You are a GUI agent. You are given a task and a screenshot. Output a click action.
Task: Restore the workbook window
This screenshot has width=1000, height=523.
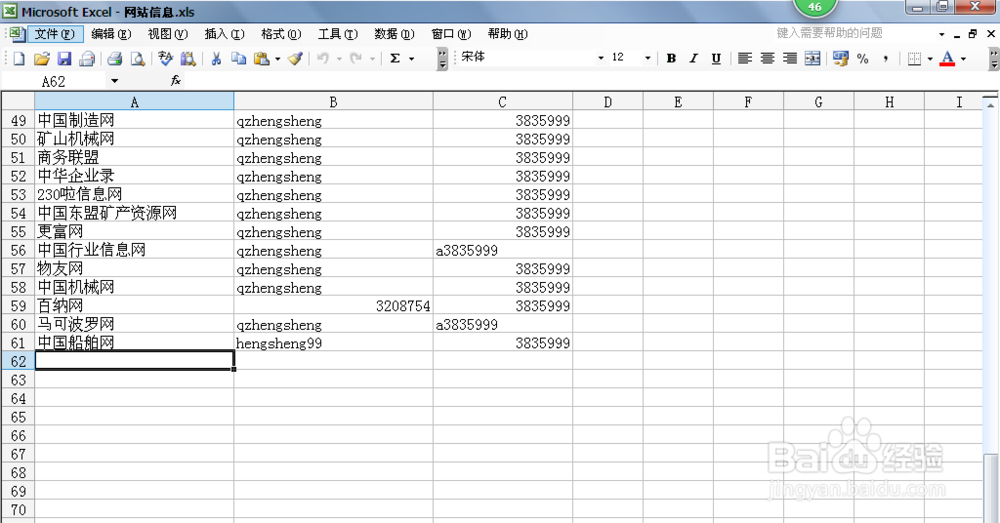(973, 34)
